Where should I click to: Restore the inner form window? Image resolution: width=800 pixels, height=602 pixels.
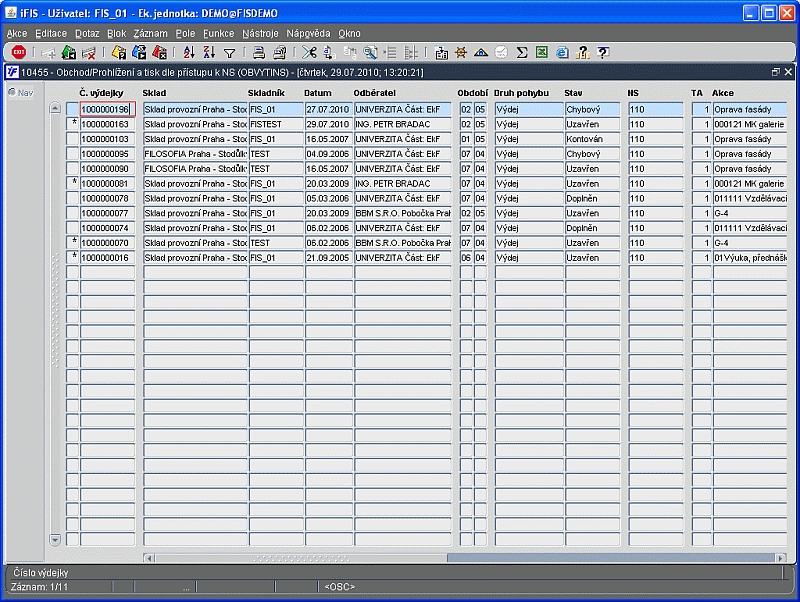click(x=776, y=72)
